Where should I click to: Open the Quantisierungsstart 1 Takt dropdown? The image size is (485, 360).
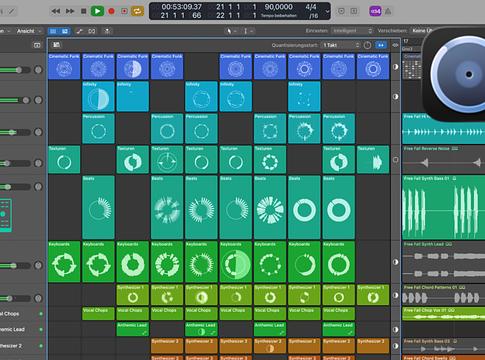[x=341, y=45]
